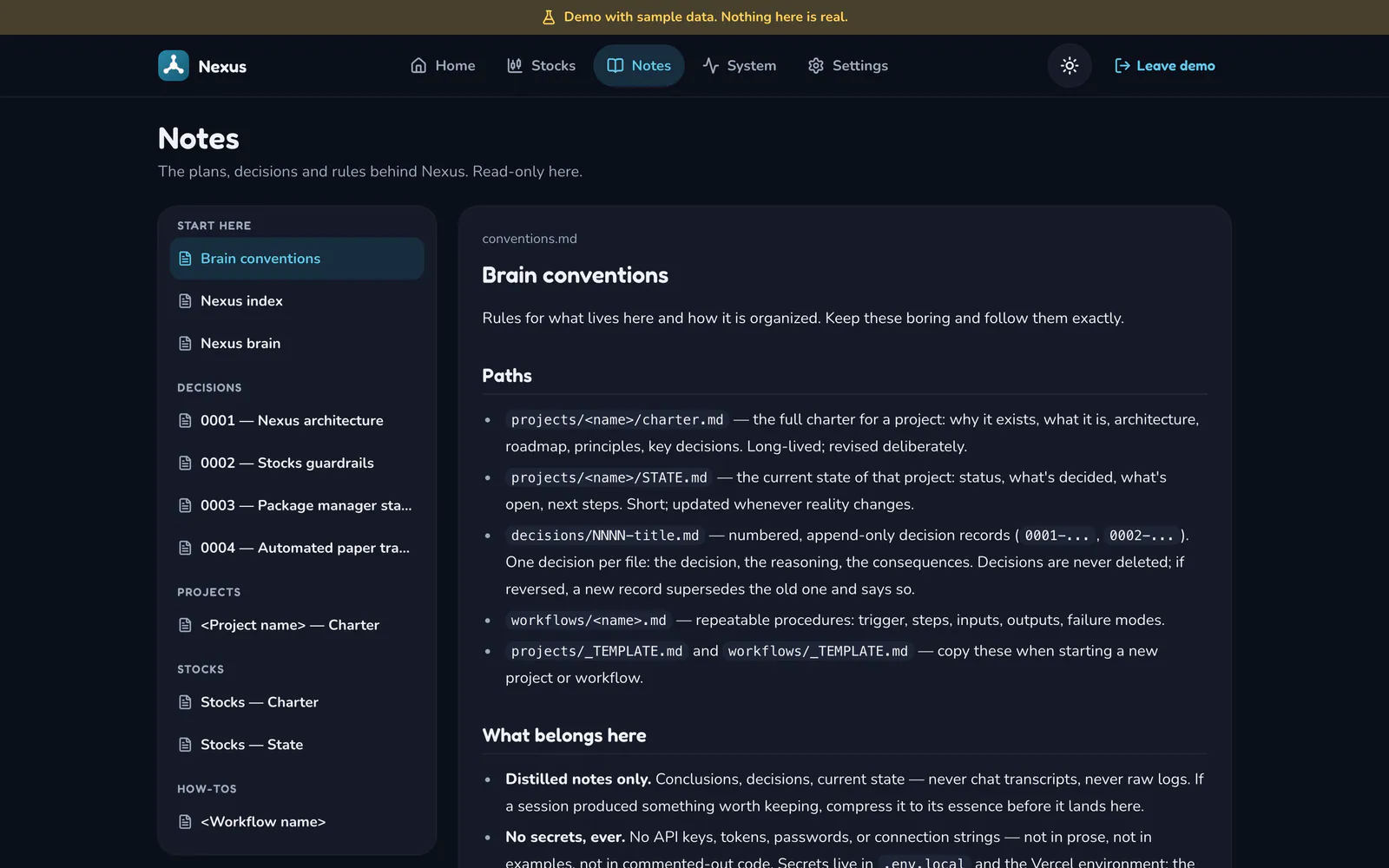Screen dimensions: 1389x868
Task: Click document icon beside 0002 Stocks guardrails
Action: 185,464
